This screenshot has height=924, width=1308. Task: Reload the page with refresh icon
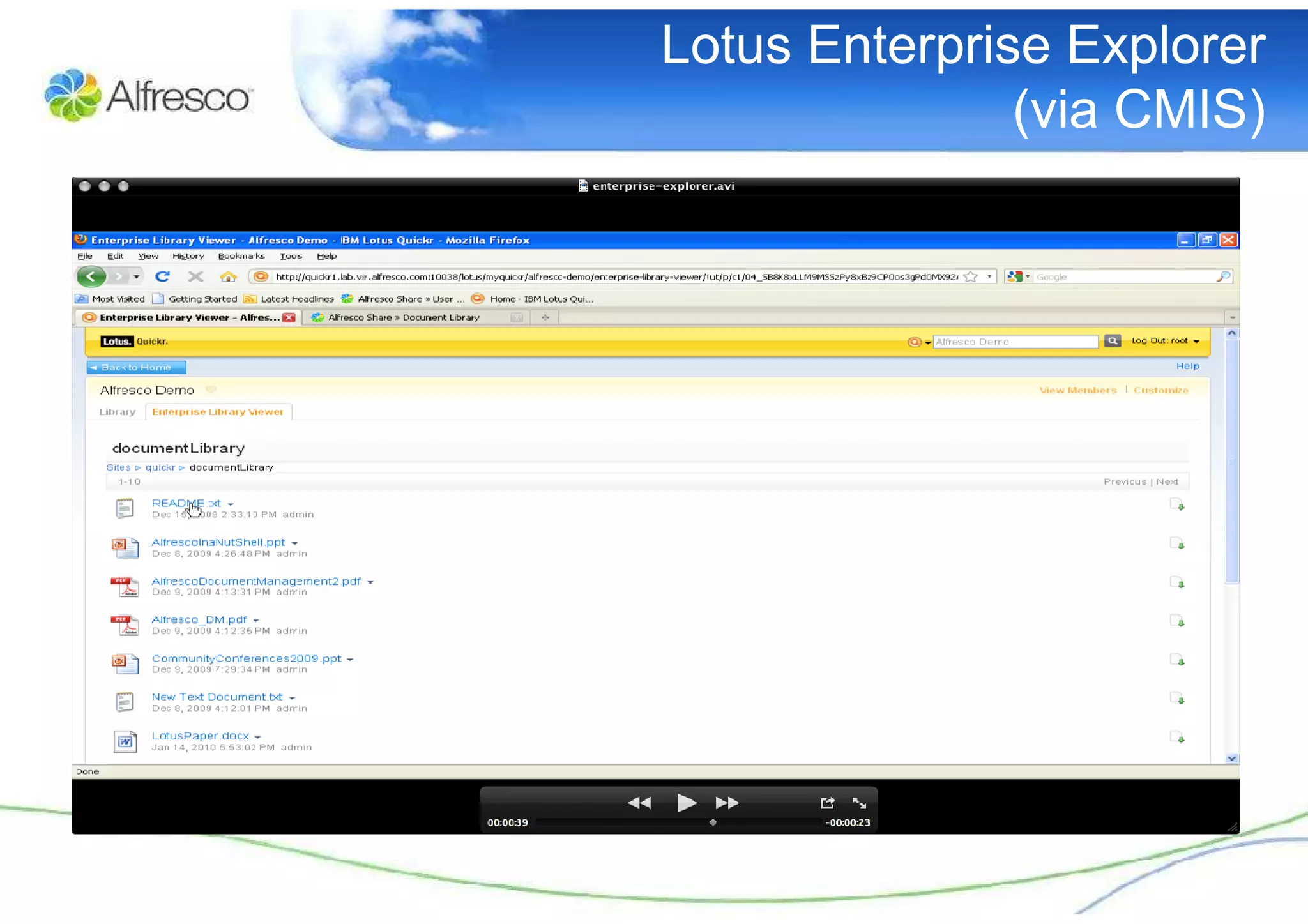[x=162, y=276]
